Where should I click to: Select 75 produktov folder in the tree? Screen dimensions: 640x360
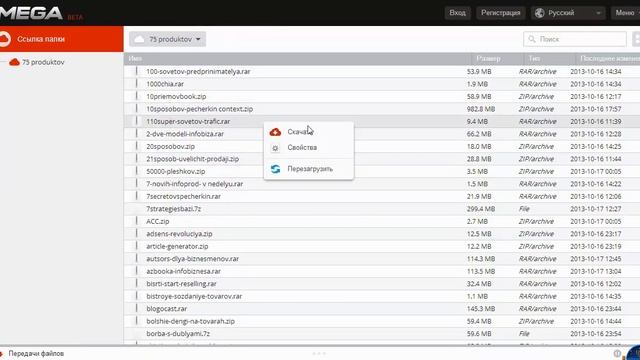[43, 62]
